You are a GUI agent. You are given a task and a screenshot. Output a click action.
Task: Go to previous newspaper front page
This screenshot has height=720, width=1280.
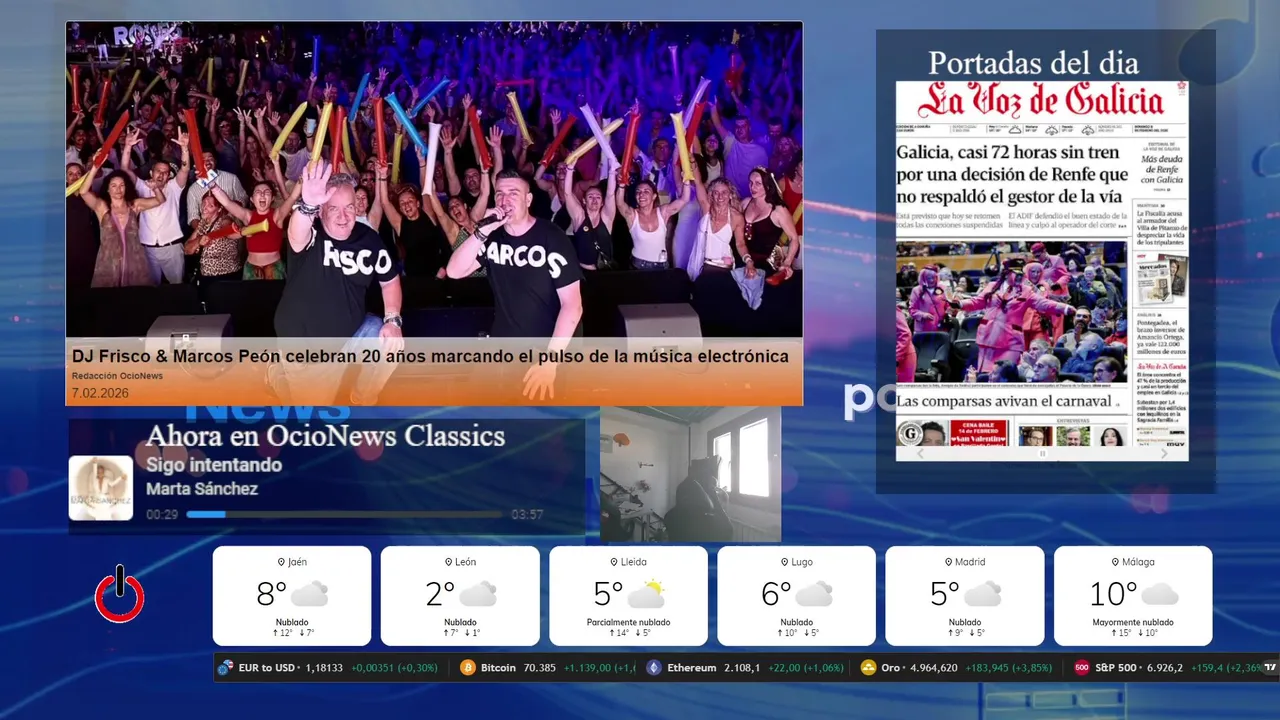[920, 454]
